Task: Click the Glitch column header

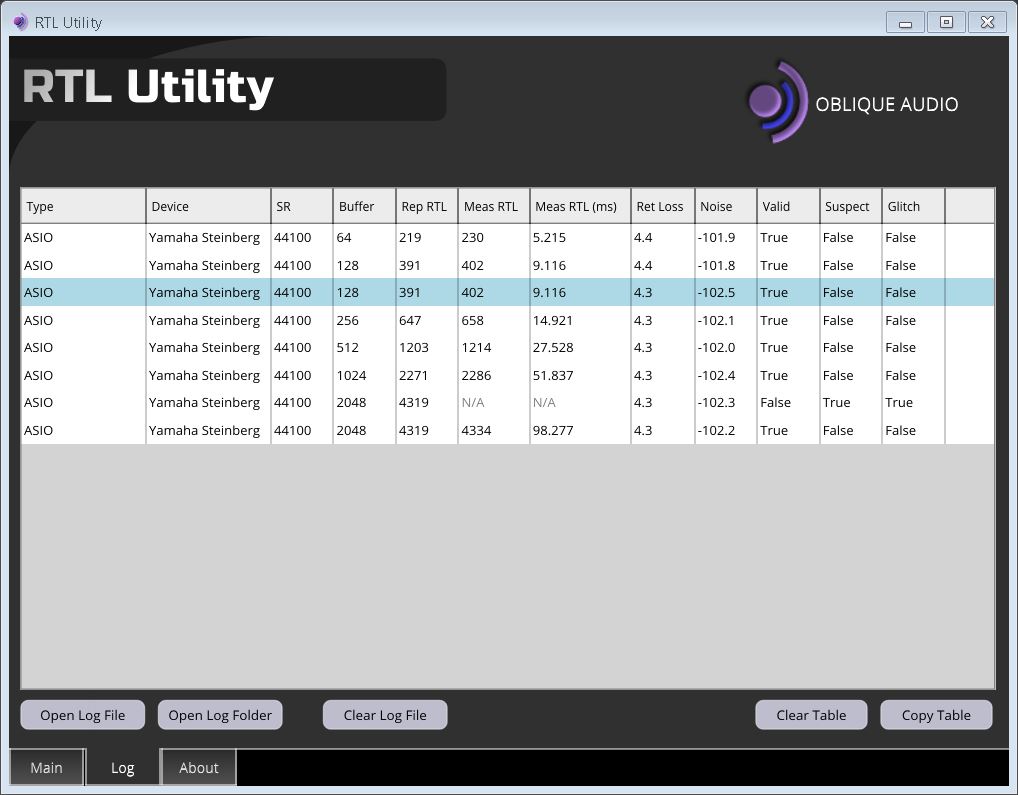Action: click(913, 206)
